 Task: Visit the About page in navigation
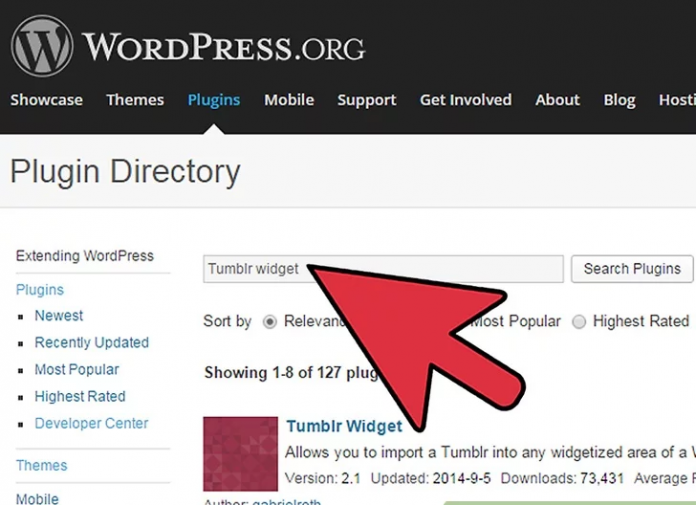point(557,100)
